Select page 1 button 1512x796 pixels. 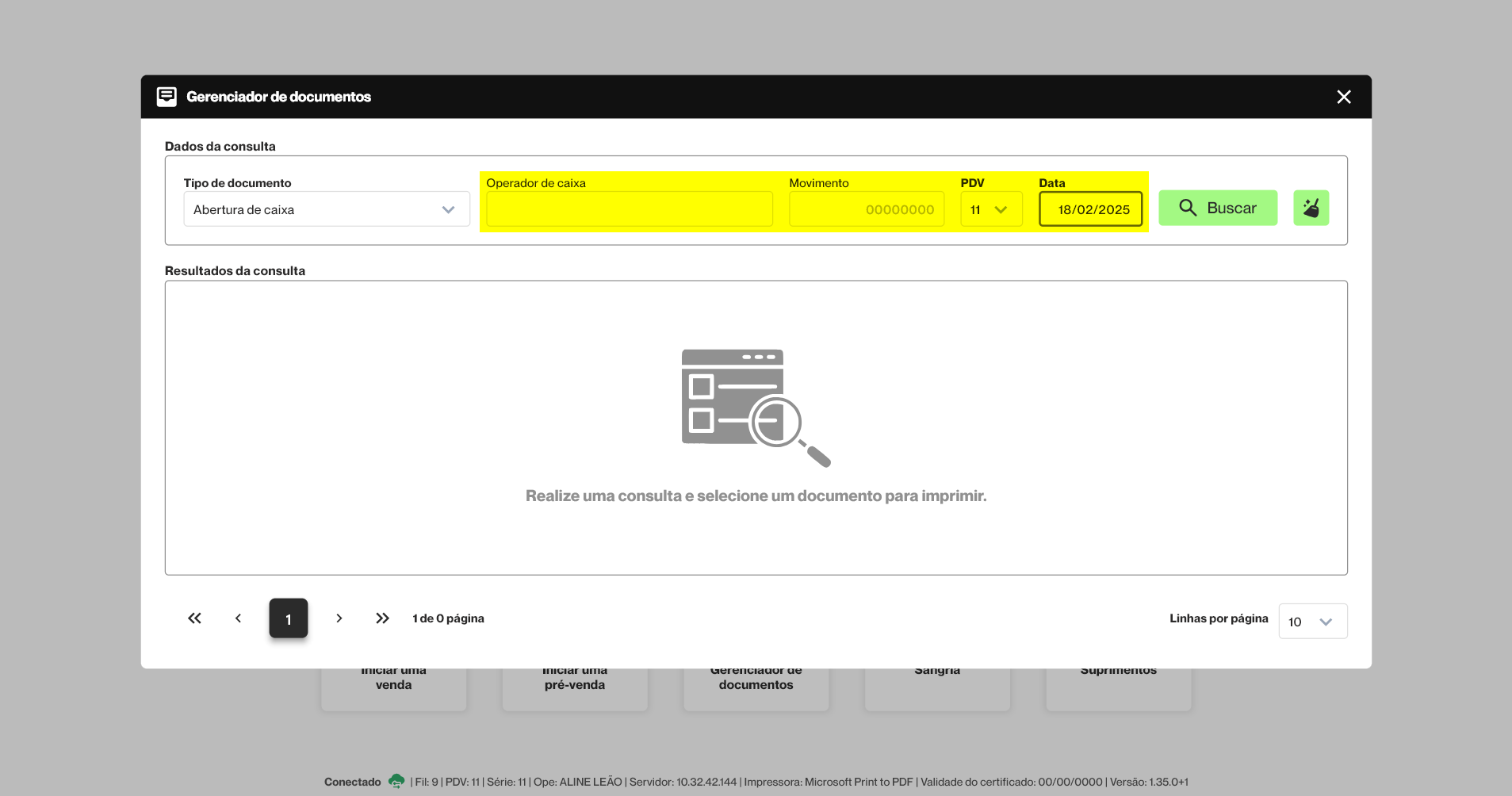(x=288, y=618)
